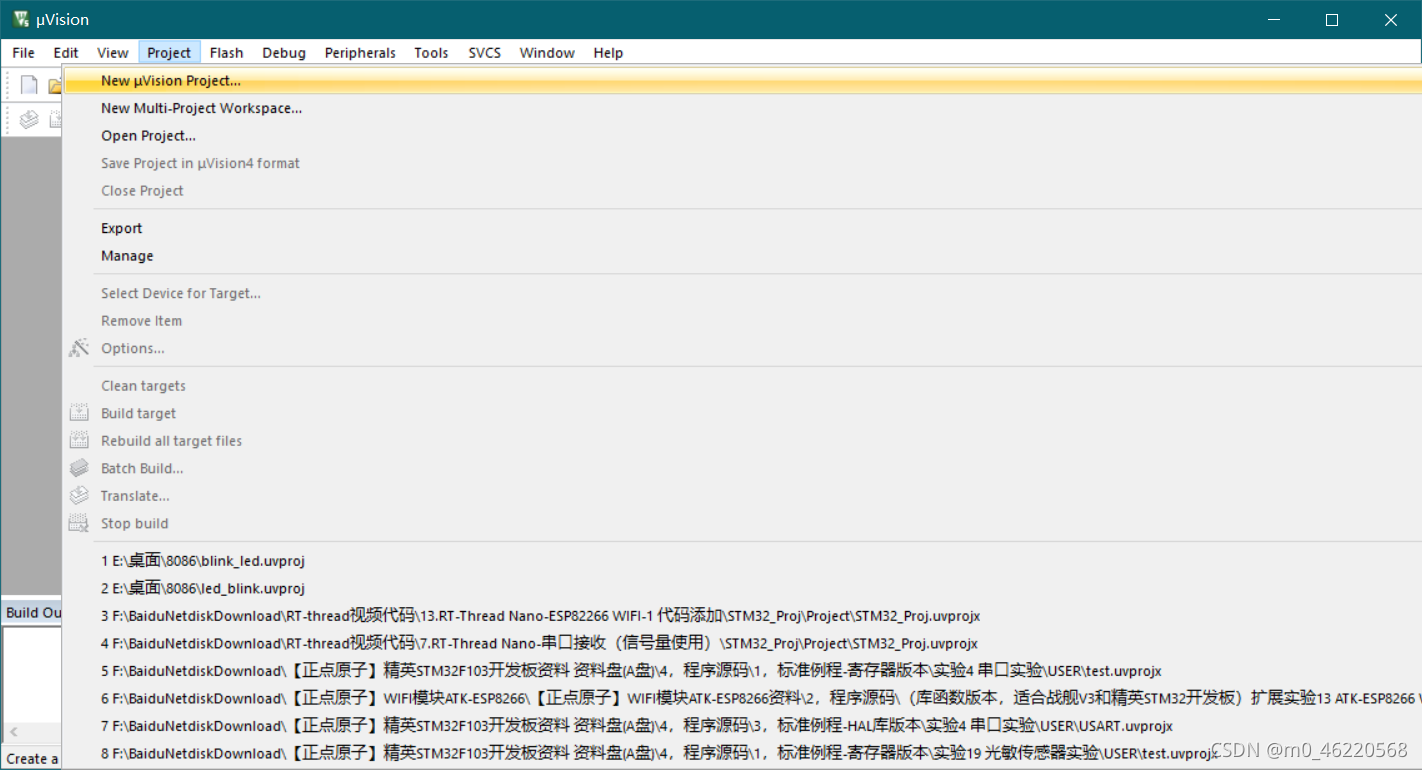Open recent project 4 串口接收 STM32_Proj.uvprojx
The image size is (1422, 770).
[742, 643]
